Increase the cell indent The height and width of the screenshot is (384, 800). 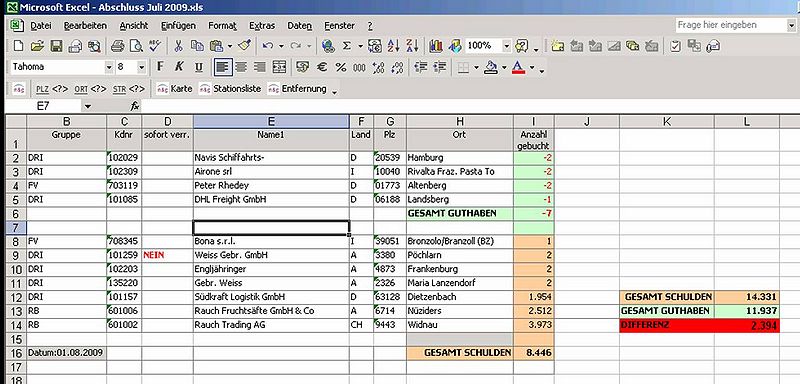click(x=439, y=67)
